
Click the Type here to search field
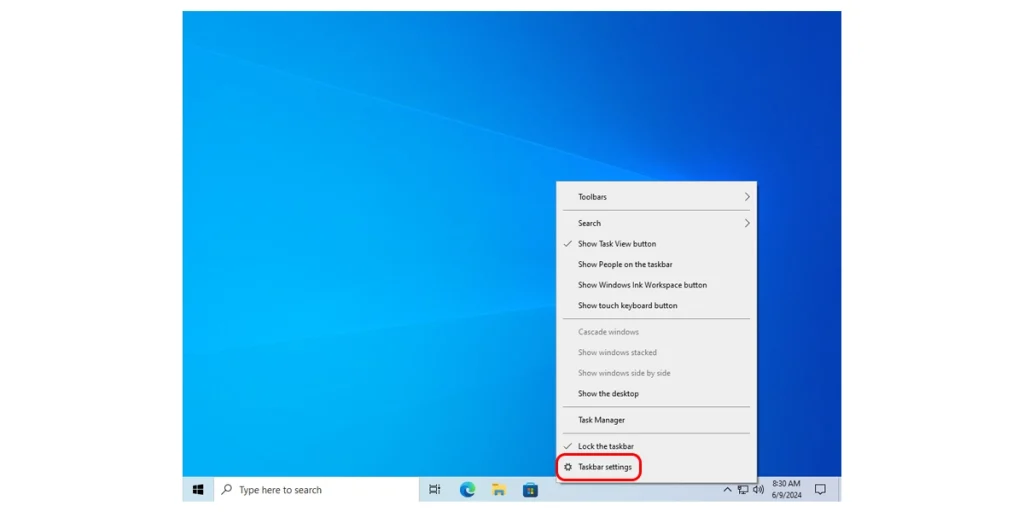pyautogui.click(x=316, y=489)
